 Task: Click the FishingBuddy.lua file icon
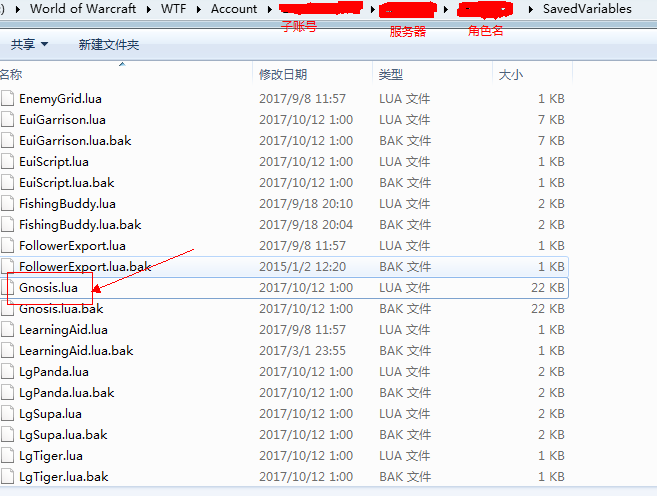(7, 203)
